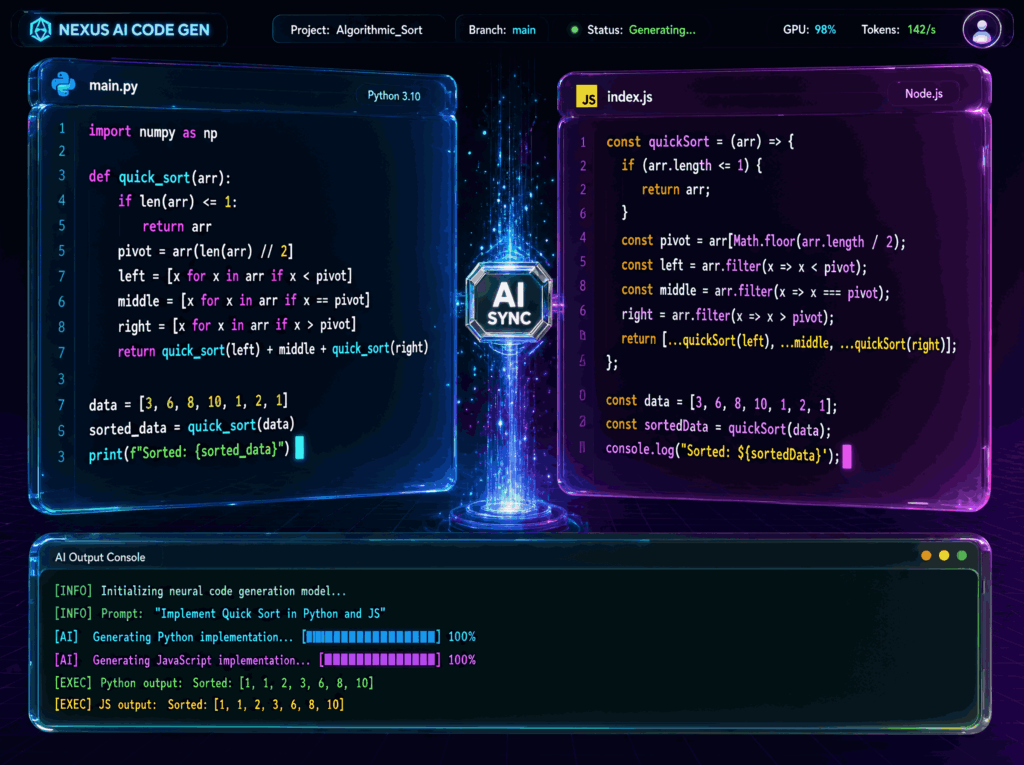Click 'const data = [3, 6, 8' in index.js
Image resolution: width=1024 pixels, height=765 pixels.
[x=721, y=404]
